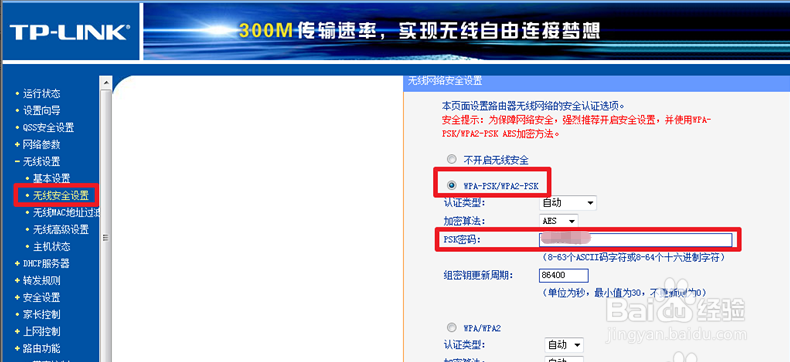Open 运行状态 in the sidebar
The height and width of the screenshot is (362, 790).
41,94
